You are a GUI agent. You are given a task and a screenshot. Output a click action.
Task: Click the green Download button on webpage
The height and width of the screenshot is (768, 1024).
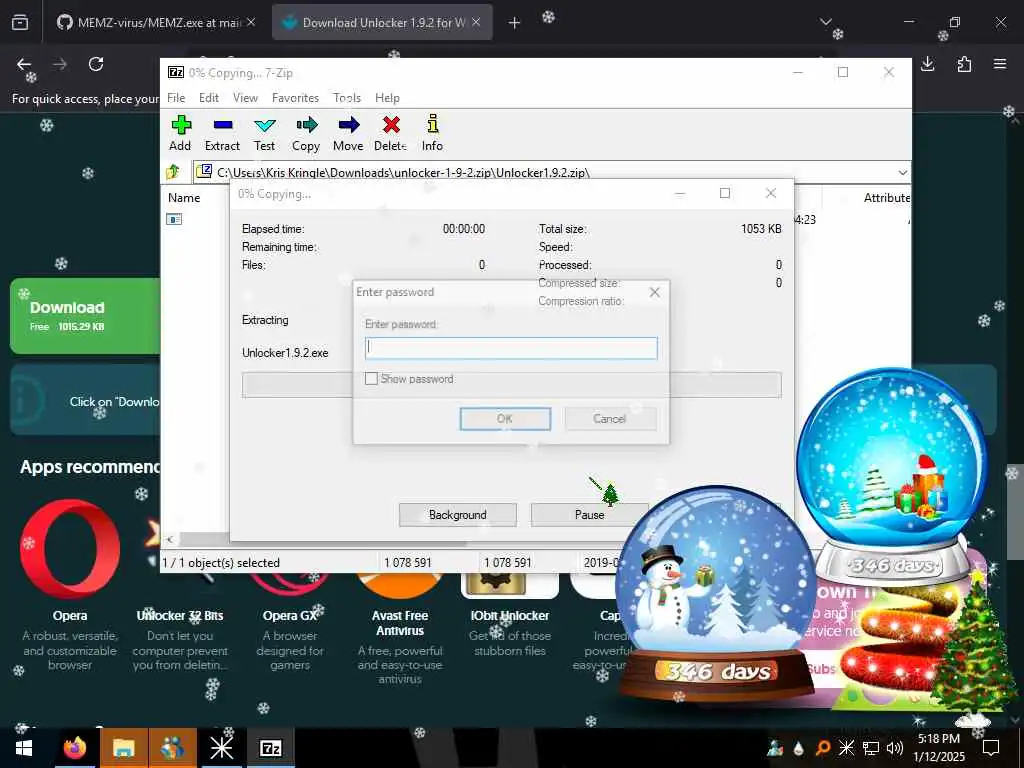85,316
